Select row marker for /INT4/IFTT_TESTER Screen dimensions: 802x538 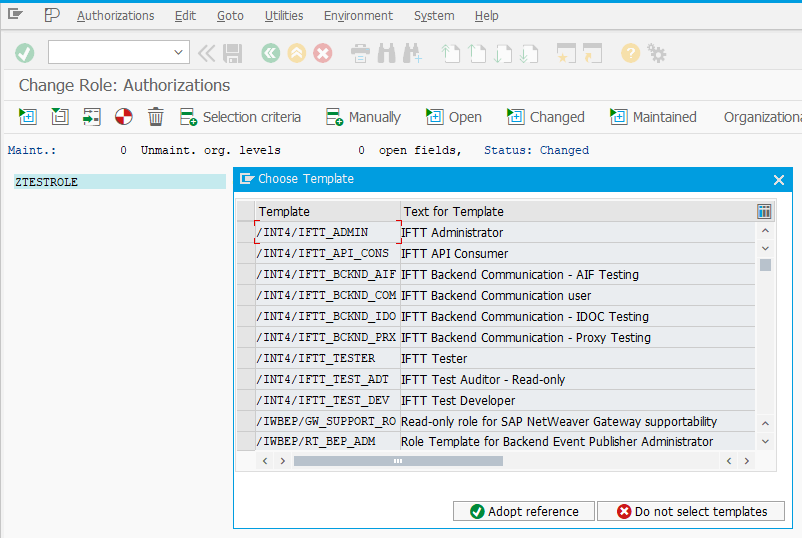click(245, 358)
